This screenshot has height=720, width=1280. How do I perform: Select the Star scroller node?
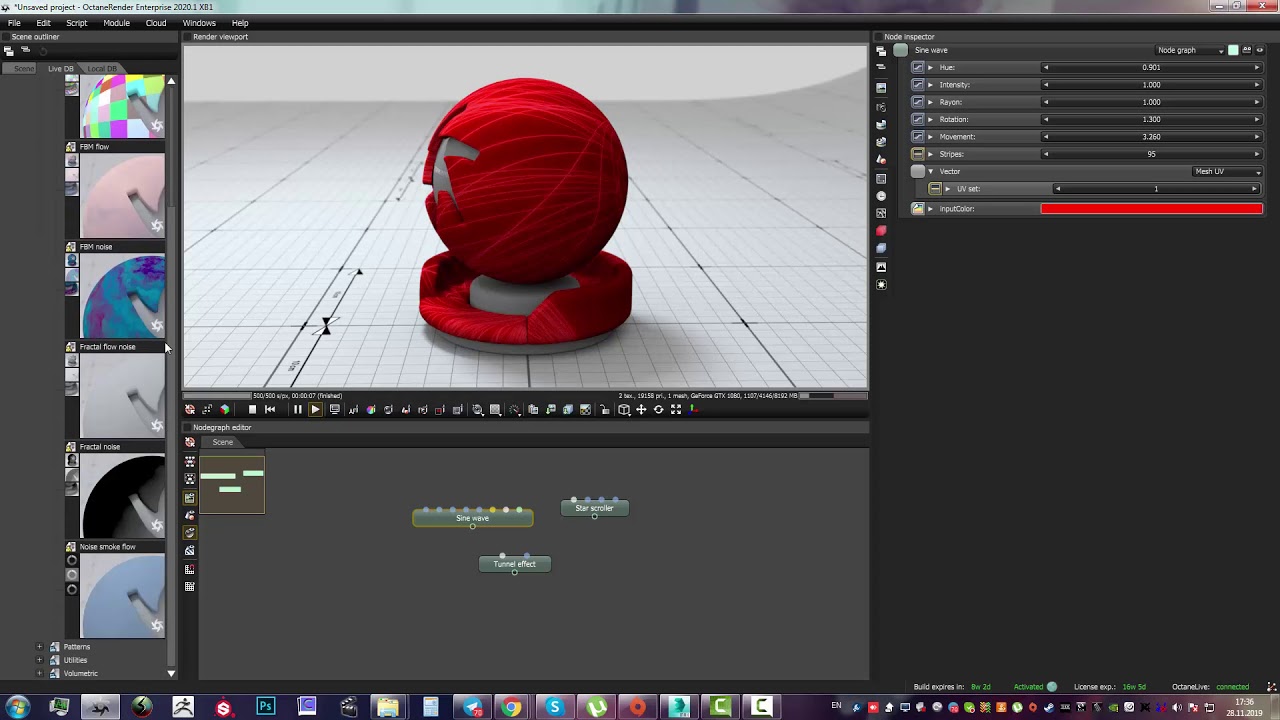[x=594, y=508]
